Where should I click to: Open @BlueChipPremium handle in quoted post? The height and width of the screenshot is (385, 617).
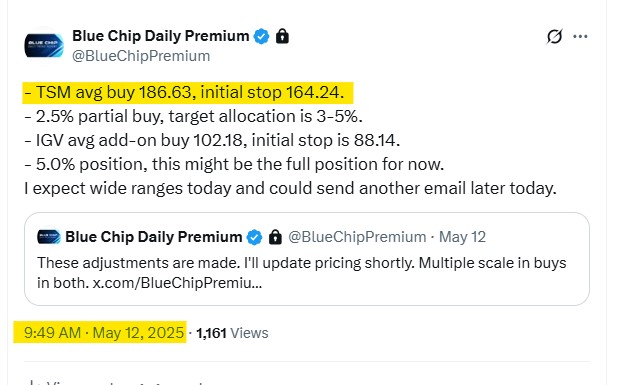[x=357, y=237]
